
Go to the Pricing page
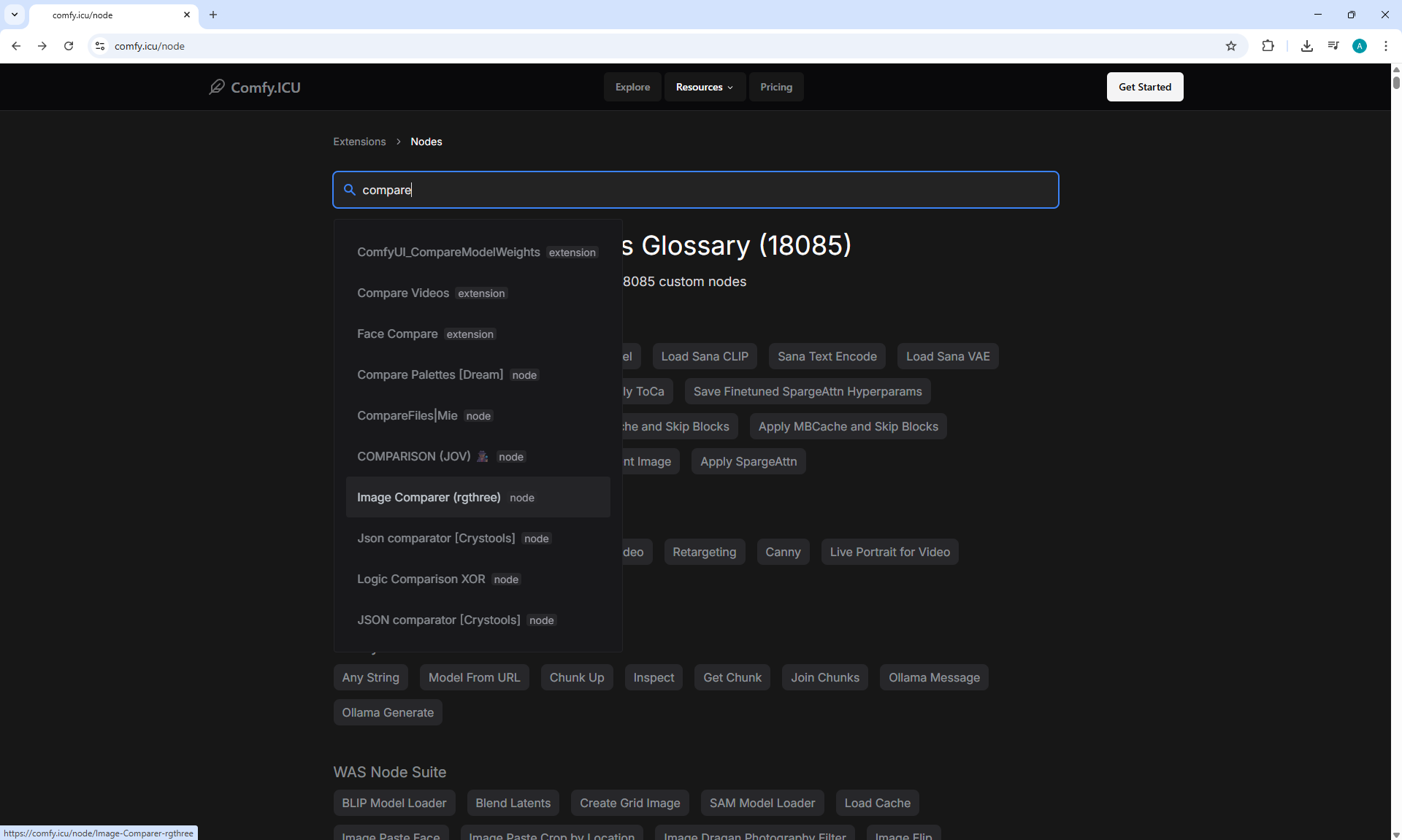775,87
